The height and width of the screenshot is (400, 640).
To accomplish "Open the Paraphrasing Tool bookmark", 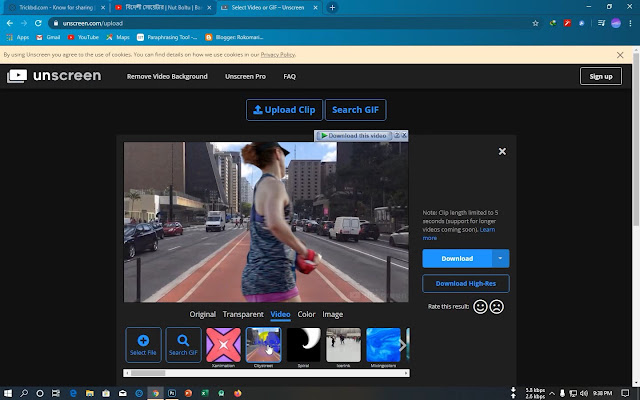I will [167, 37].
